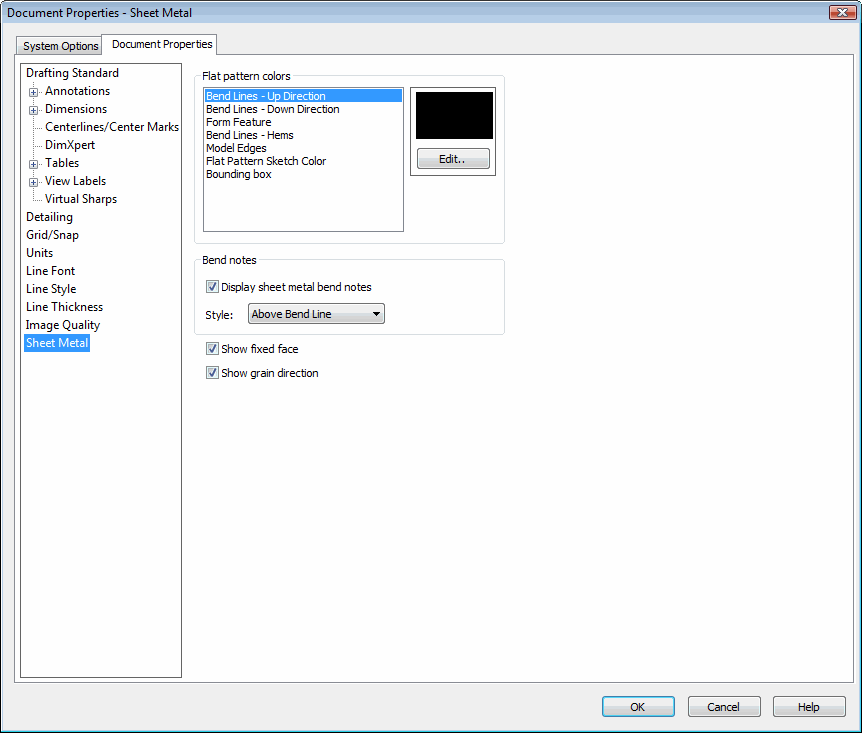Select Tables in the tree
862x733 pixels.
pos(62,163)
